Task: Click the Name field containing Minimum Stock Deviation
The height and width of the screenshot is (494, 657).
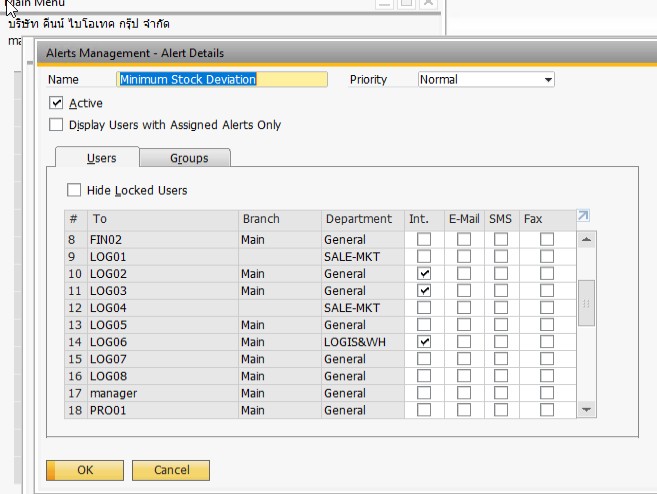Action: point(222,80)
